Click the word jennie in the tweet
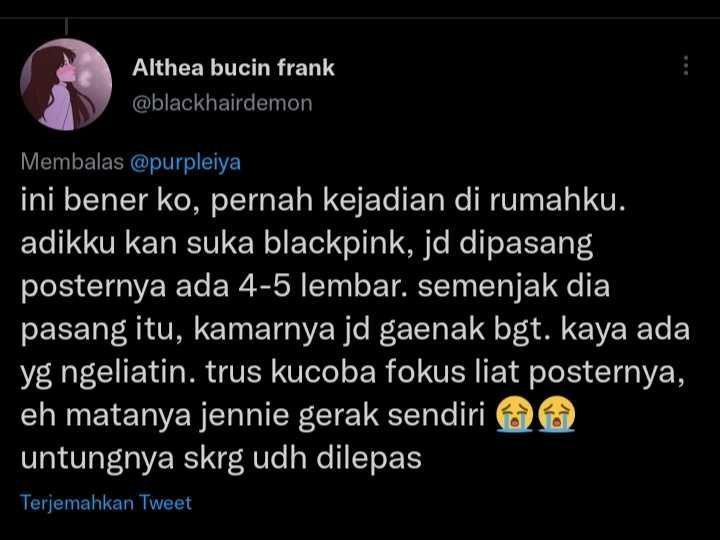 tap(243, 416)
